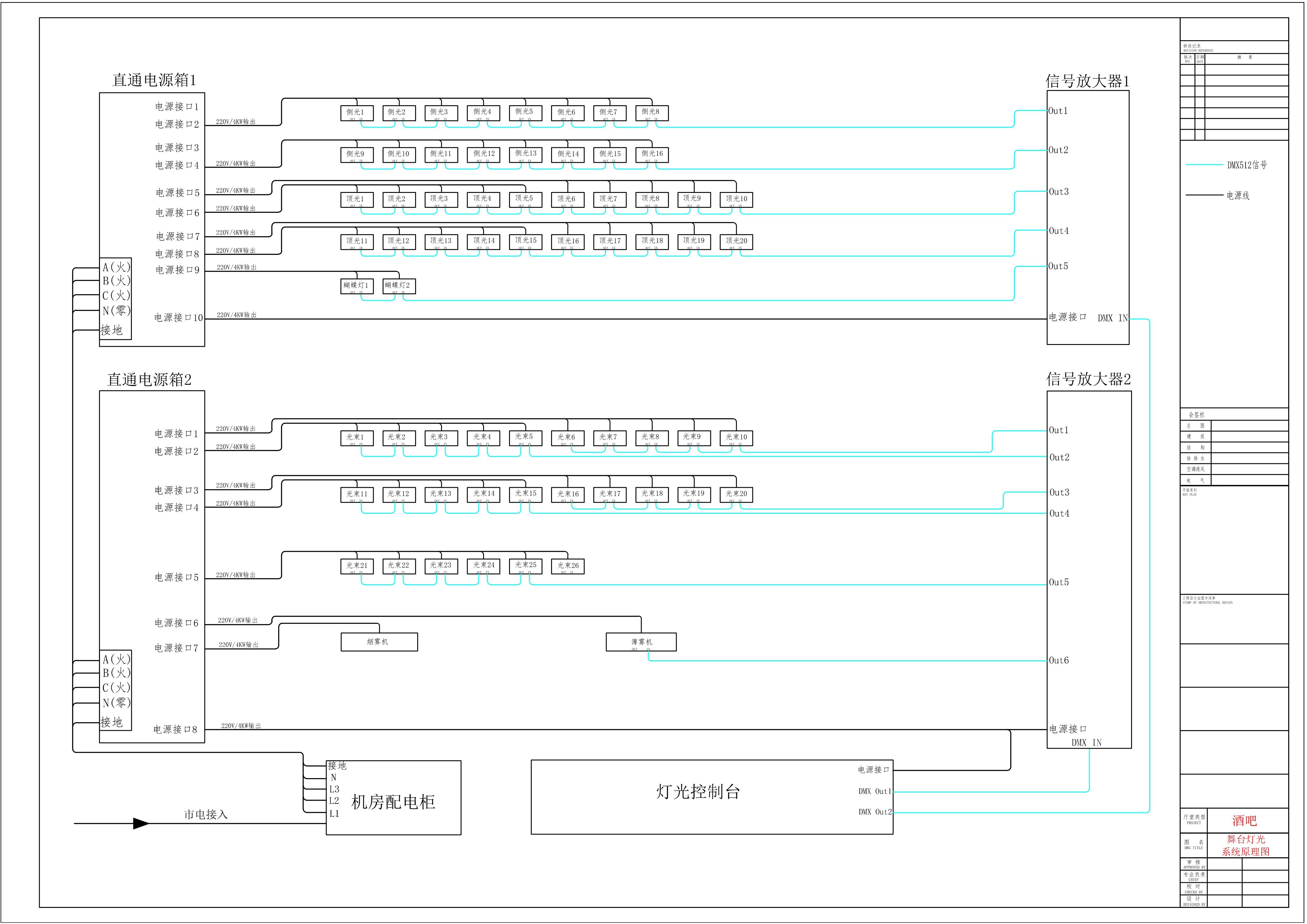Image resolution: width=1307 pixels, height=924 pixels.
Task: Select the 光束10 fixture box
Action: point(736,438)
